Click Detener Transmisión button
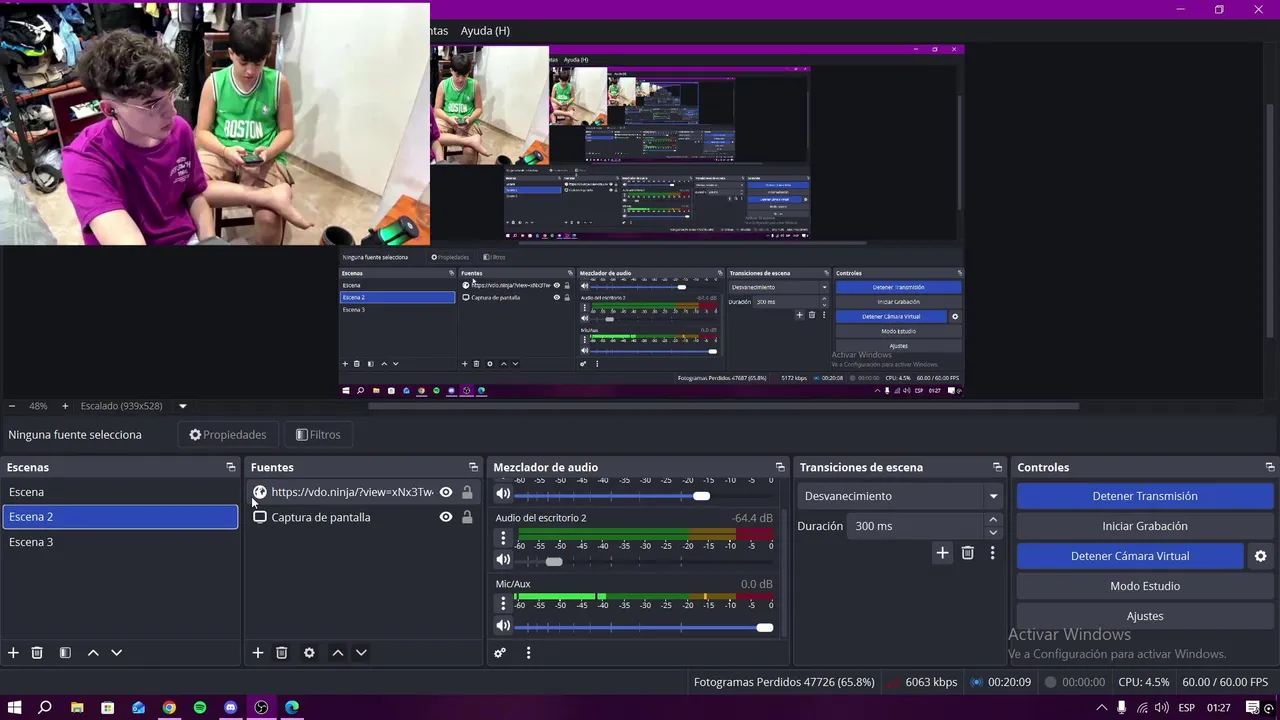Screen dimensions: 1280x720 1145,496
